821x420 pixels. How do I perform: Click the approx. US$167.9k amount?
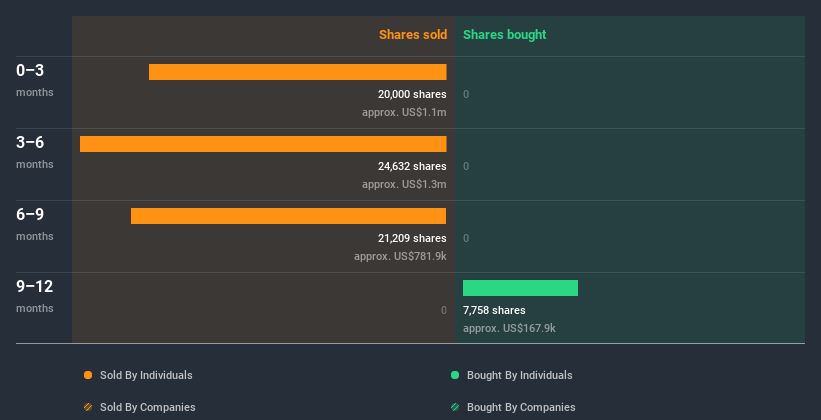[509, 329]
